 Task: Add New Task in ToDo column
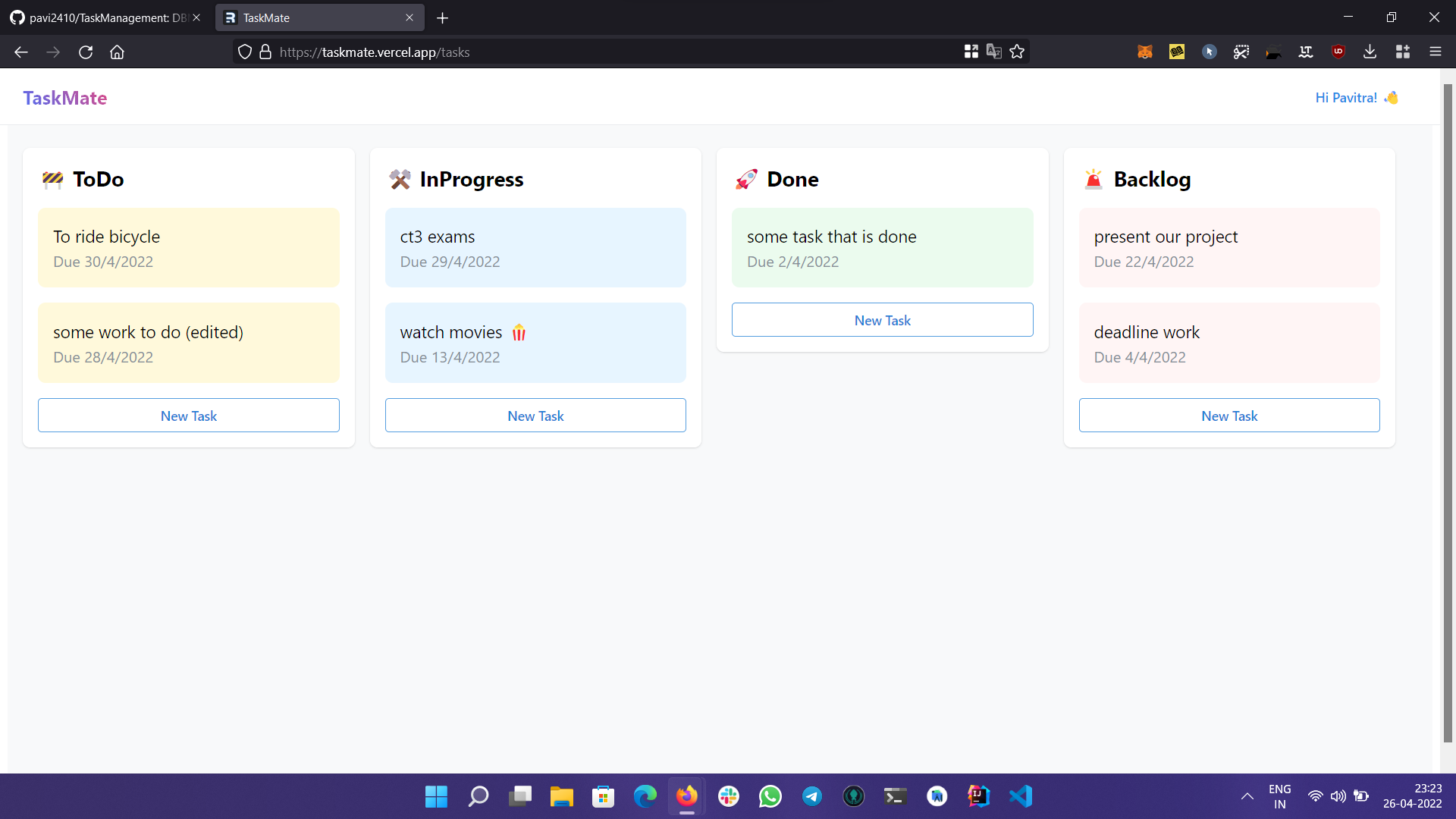pyautogui.click(x=189, y=416)
